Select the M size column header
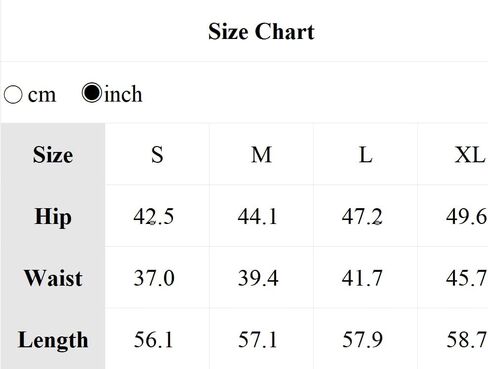The width and height of the screenshot is (488, 369). point(261,155)
